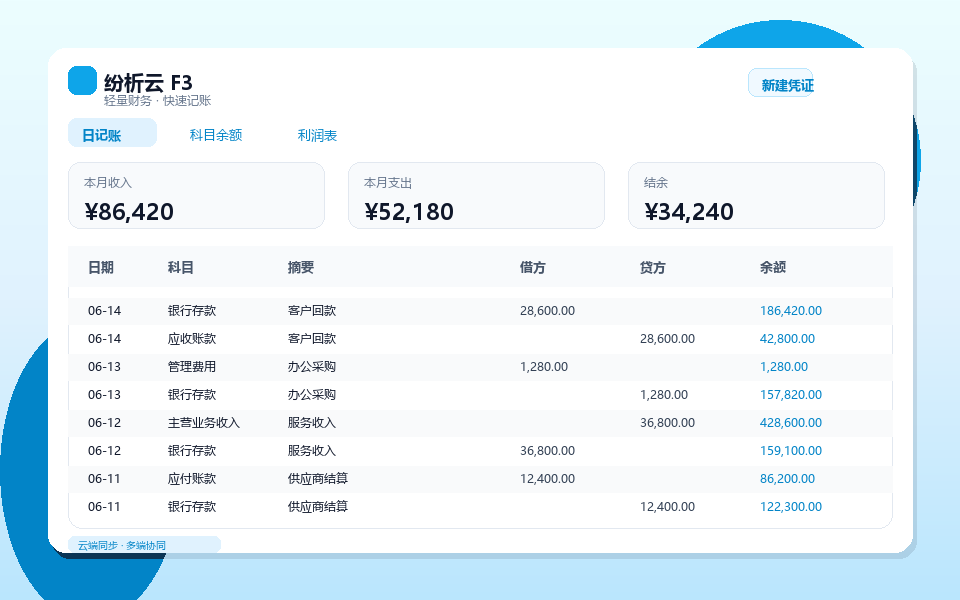Click the 贷方 column header
The height and width of the screenshot is (600, 960).
pos(653,268)
